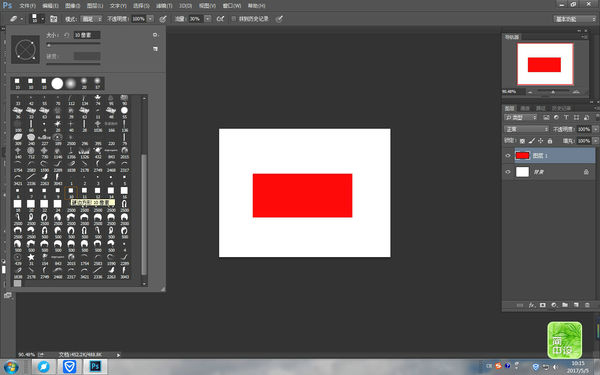Screen dimensions: 600x375
Task: Open the Brush Preset picker dropdown arrow
Action: pos(42,18)
